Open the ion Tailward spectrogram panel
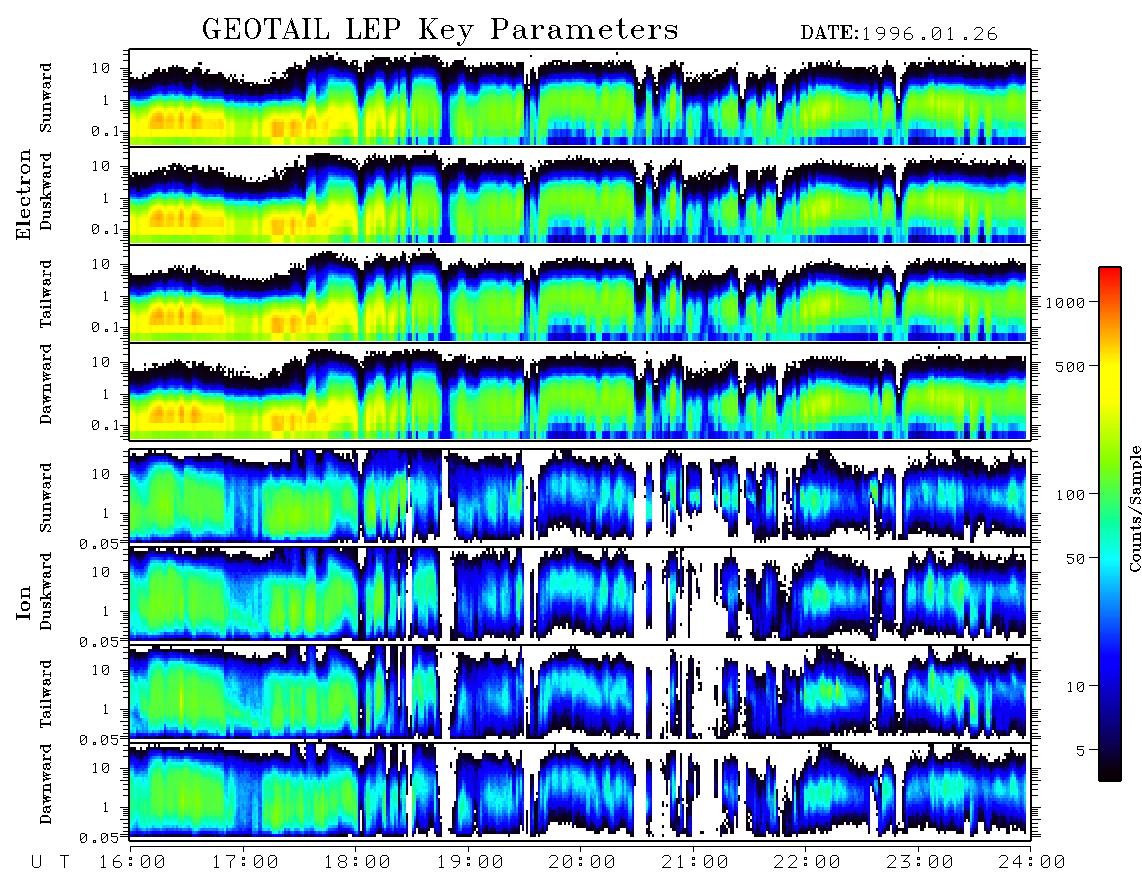Screen dimensions: 1142x880 tap(580, 692)
